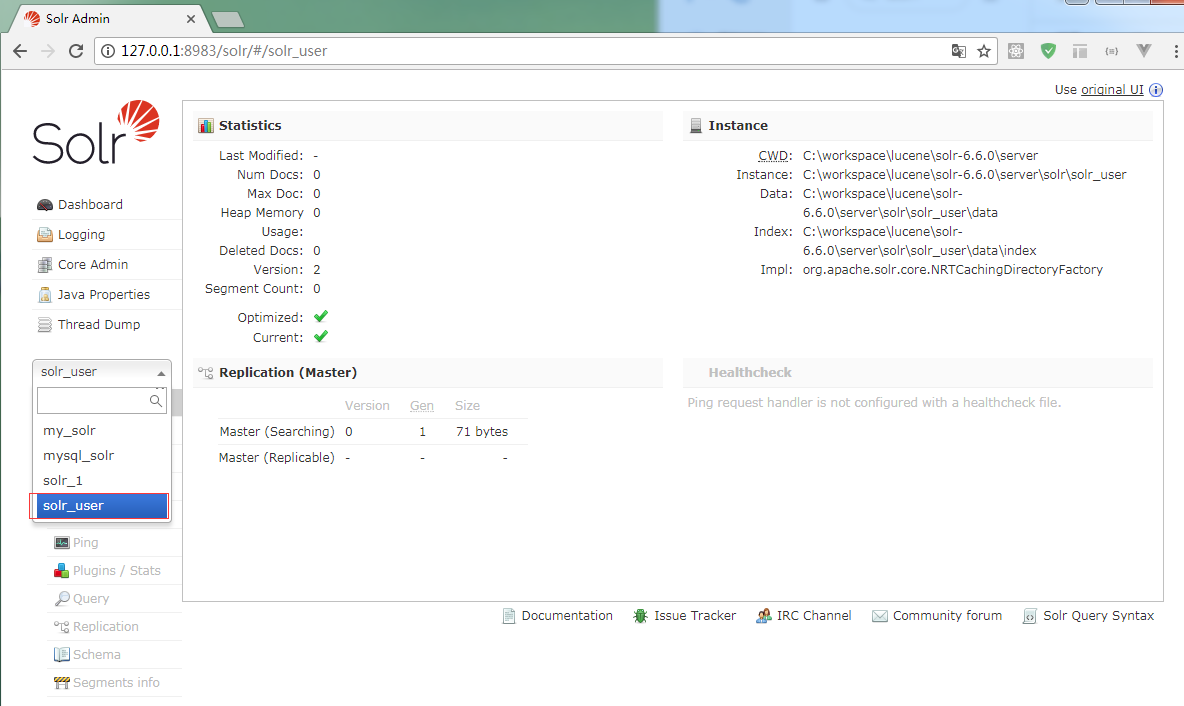Image resolution: width=1184 pixels, height=706 pixels.
Task: Open the Documentation link
Action: [x=567, y=616]
